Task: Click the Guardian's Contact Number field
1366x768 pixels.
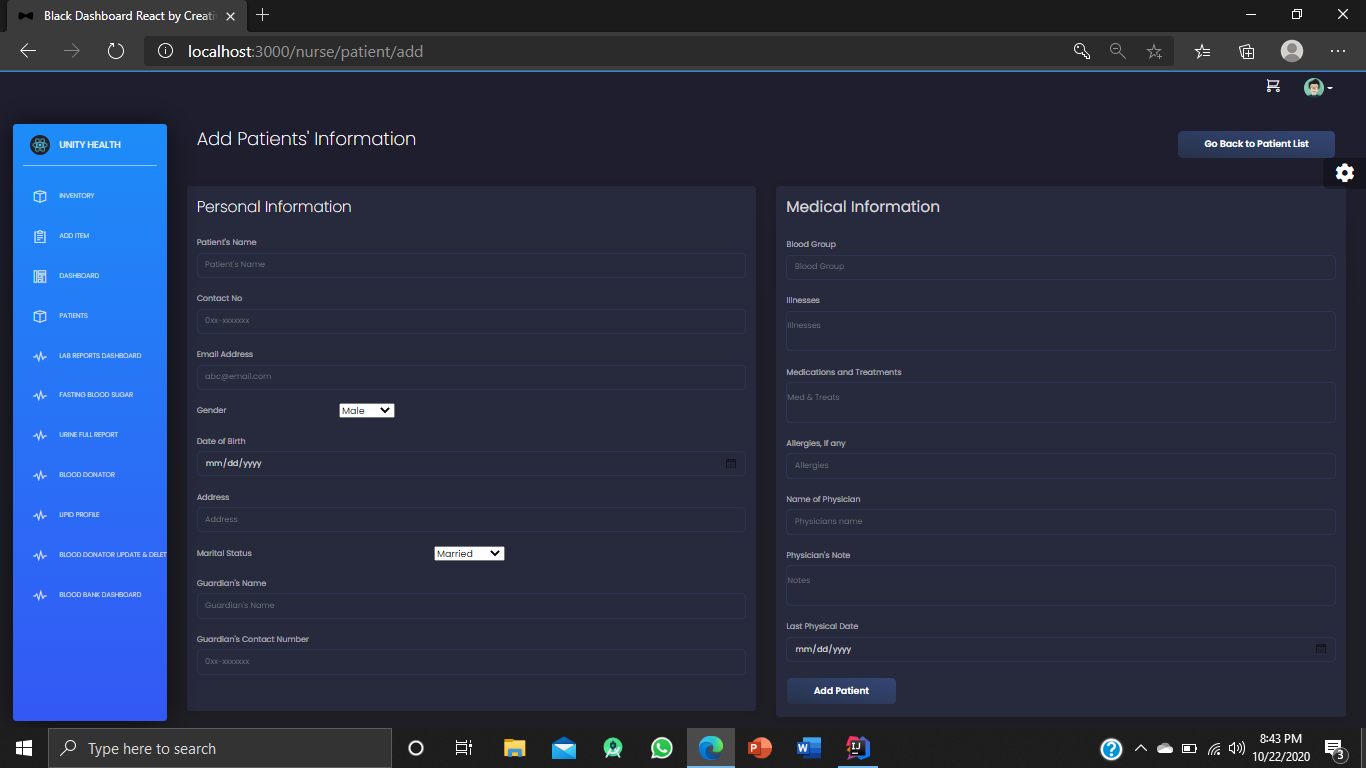Action: point(471,662)
